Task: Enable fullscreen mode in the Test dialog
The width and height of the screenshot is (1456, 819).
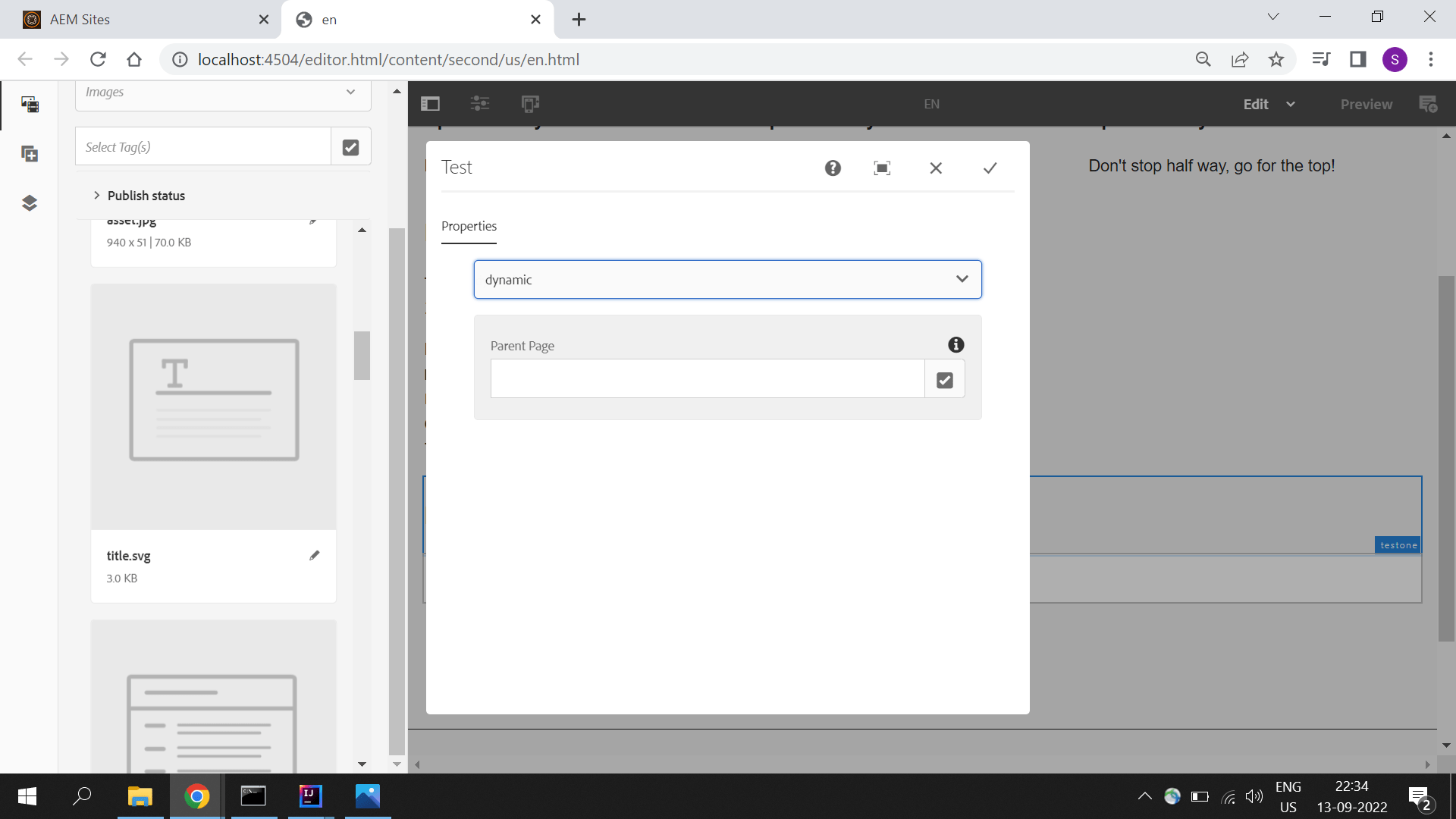Action: click(882, 168)
